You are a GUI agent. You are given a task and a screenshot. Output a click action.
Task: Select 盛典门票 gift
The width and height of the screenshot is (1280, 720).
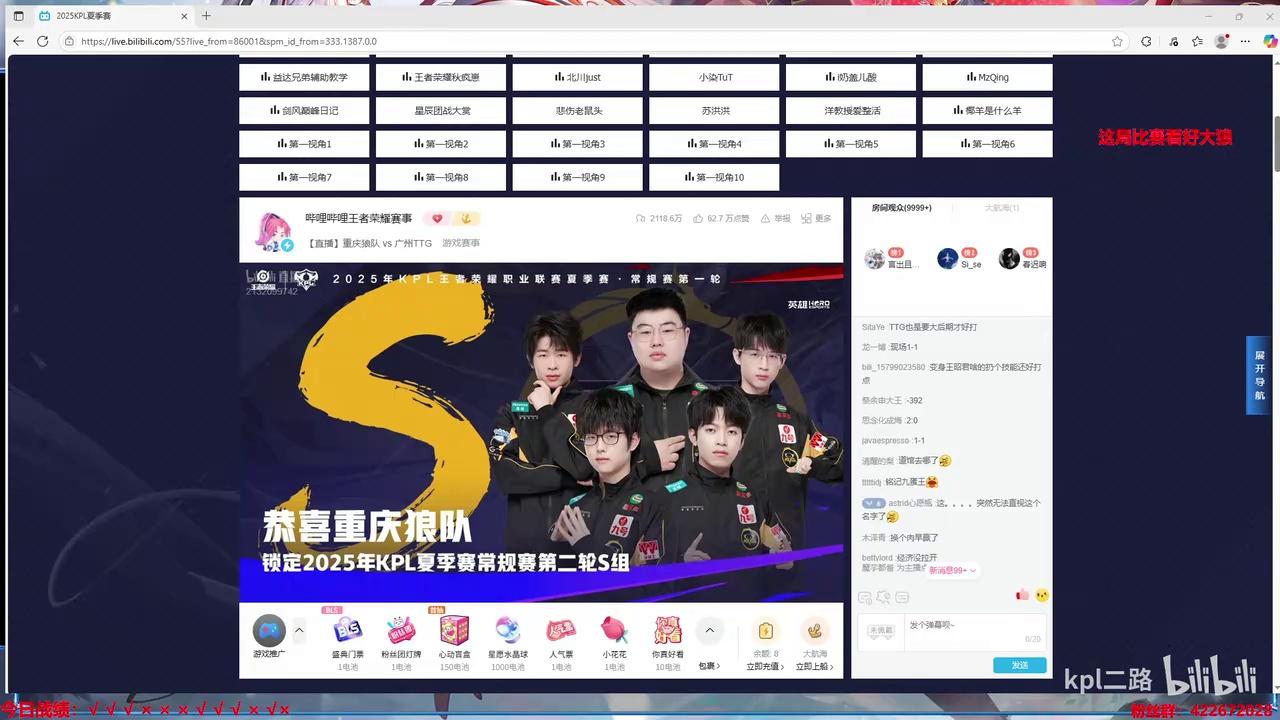(348, 640)
